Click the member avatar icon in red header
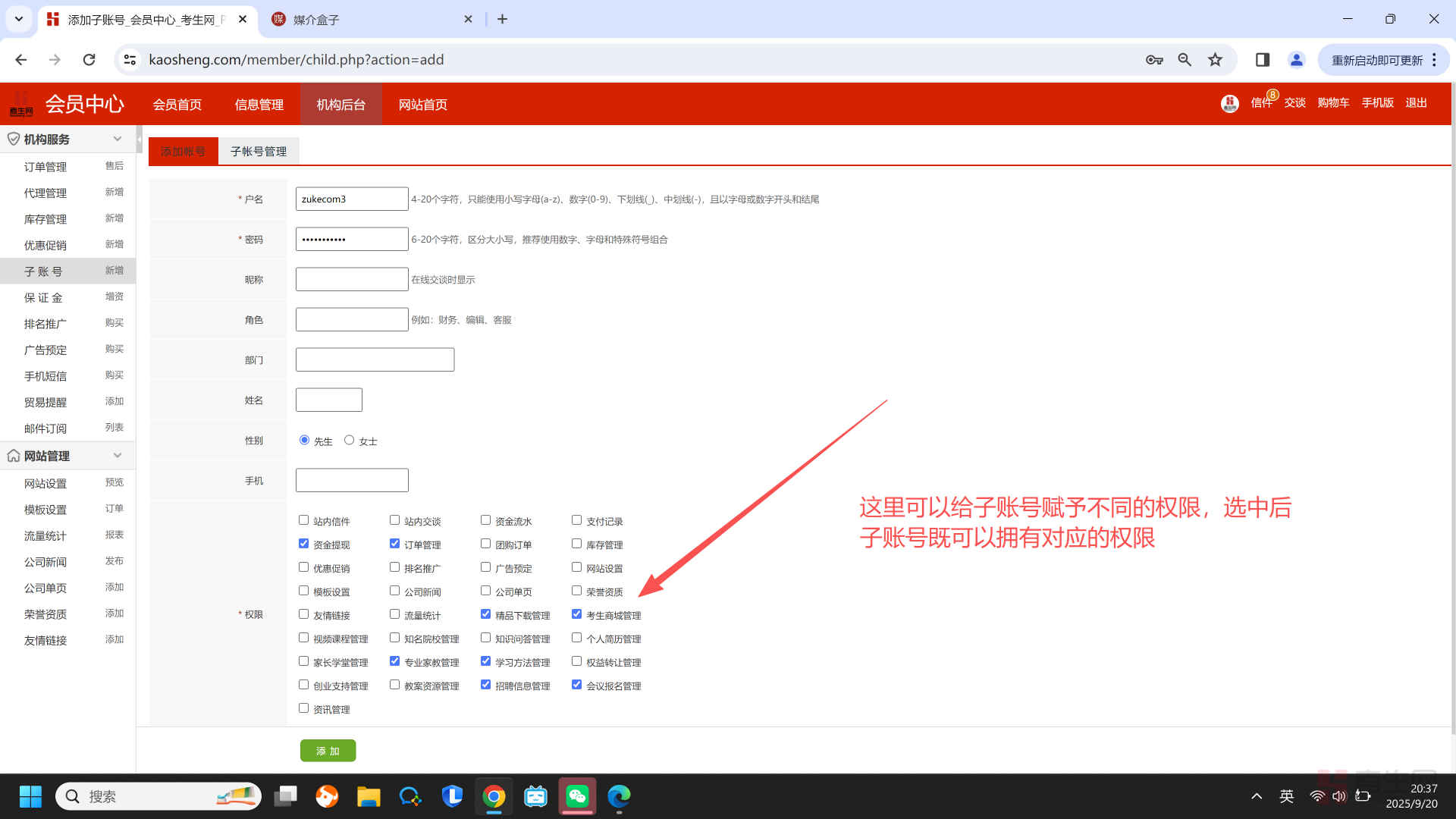The height and width of the screenshot is (819, 1456). [x=1229, y=103]
